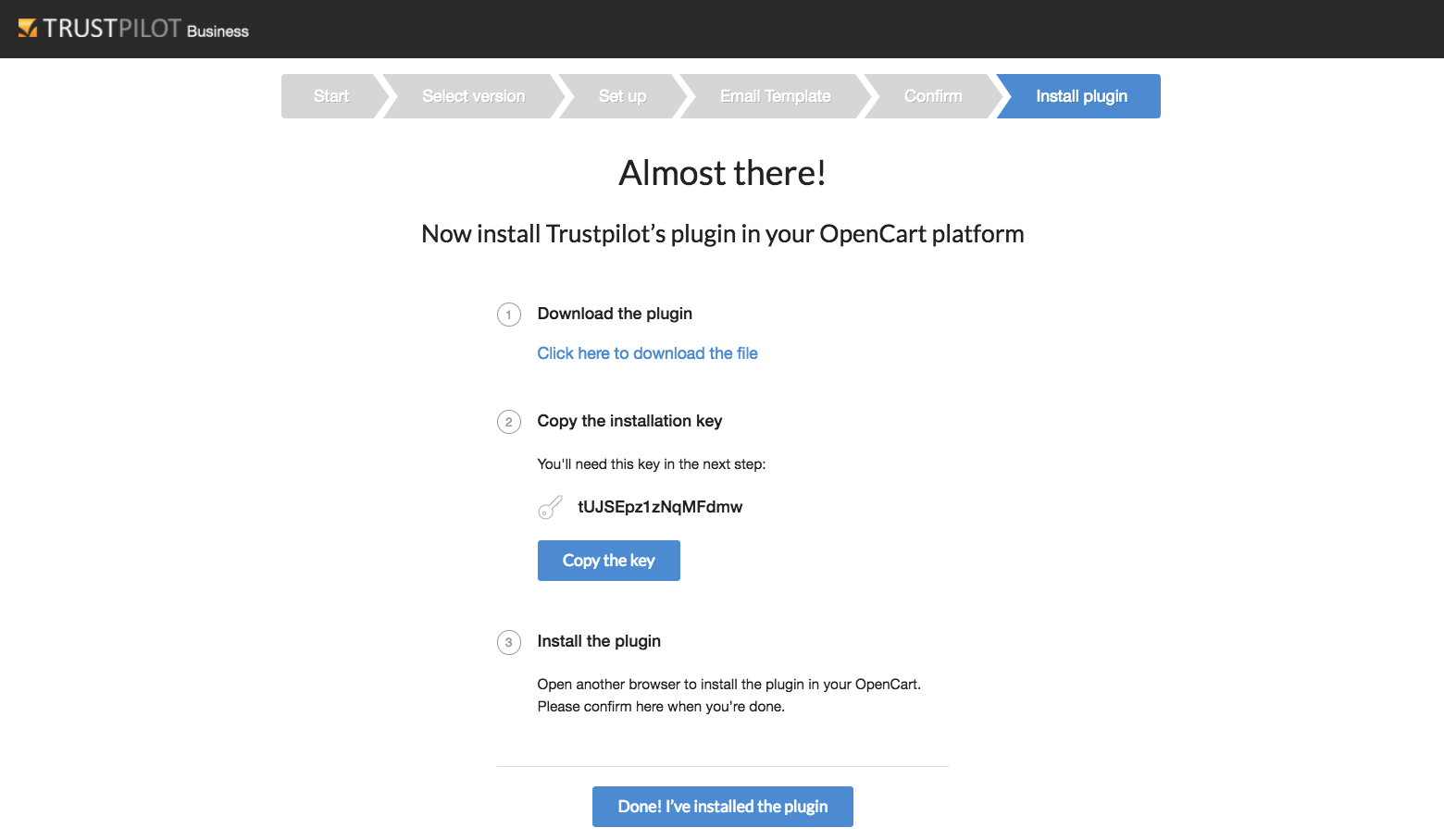Click here to download the file link
The image size is (1444, 840).
(x=647, y=353)
